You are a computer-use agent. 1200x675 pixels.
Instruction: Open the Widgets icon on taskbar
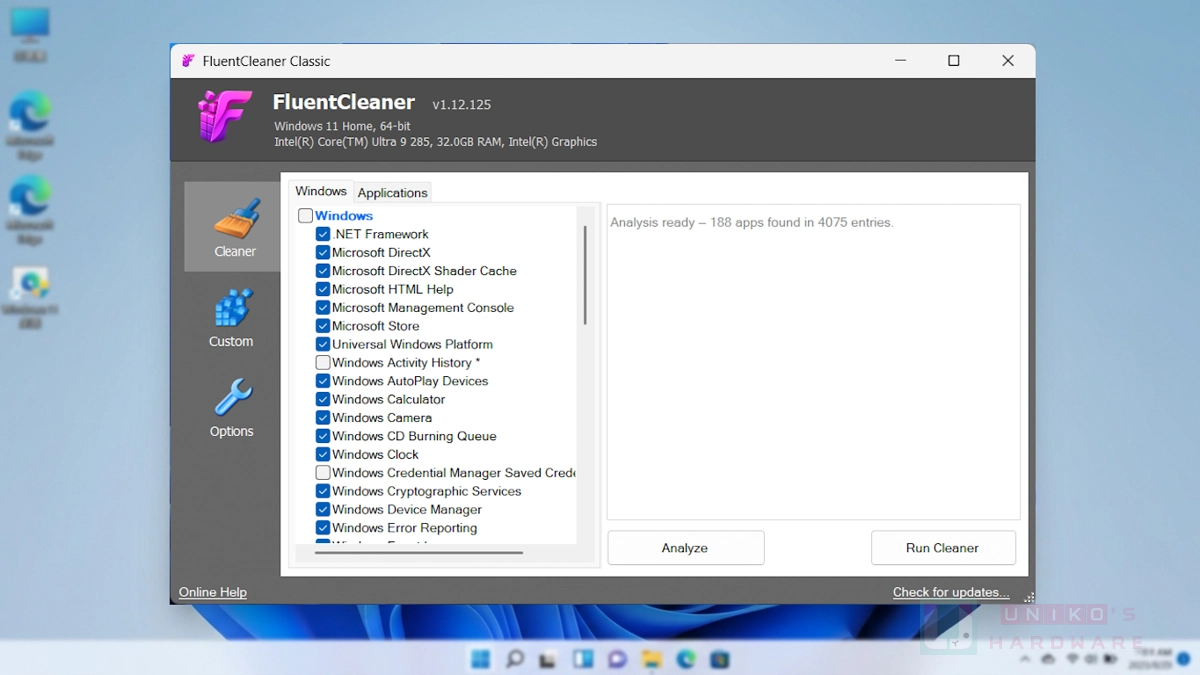pos(583,659)
